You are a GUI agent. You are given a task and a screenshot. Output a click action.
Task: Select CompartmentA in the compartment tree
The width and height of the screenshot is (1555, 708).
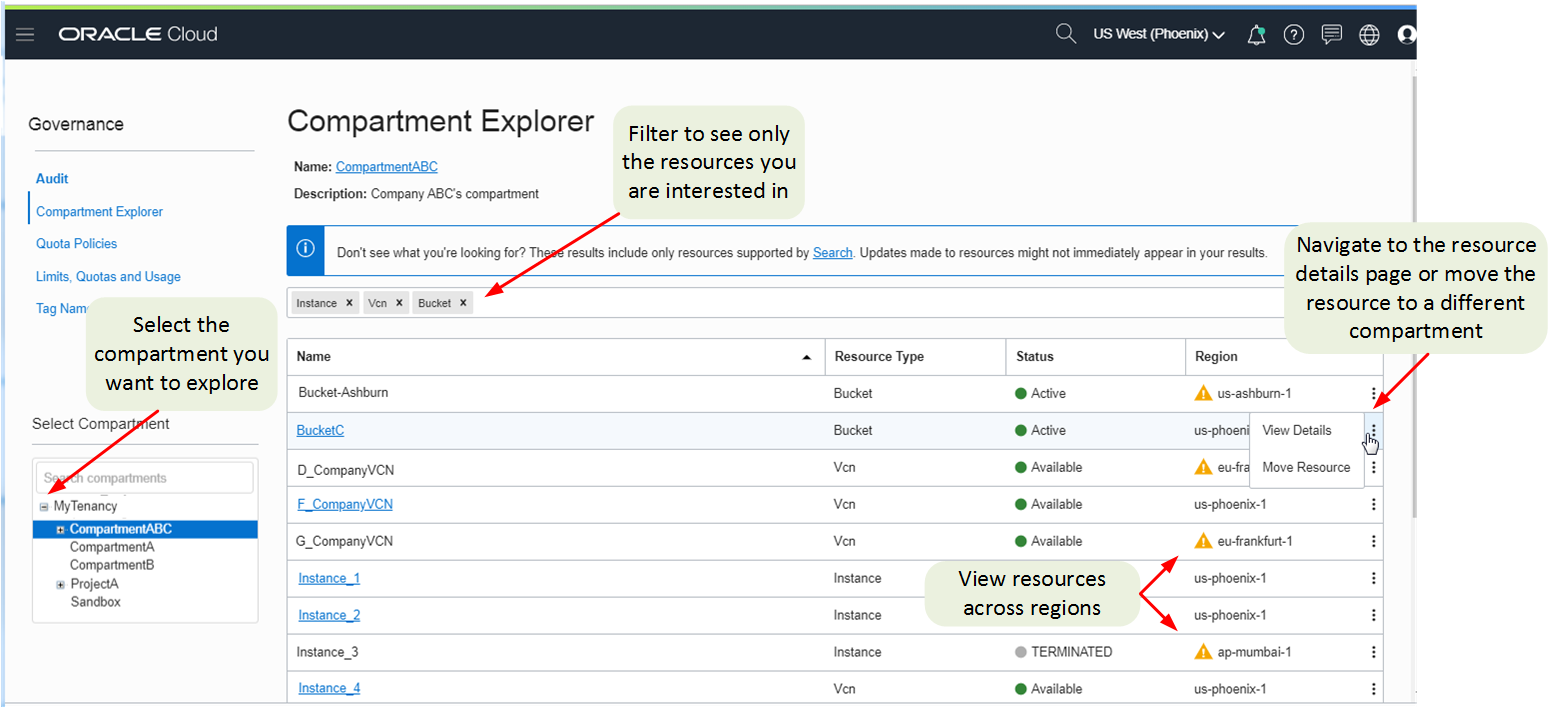[112, 547]
